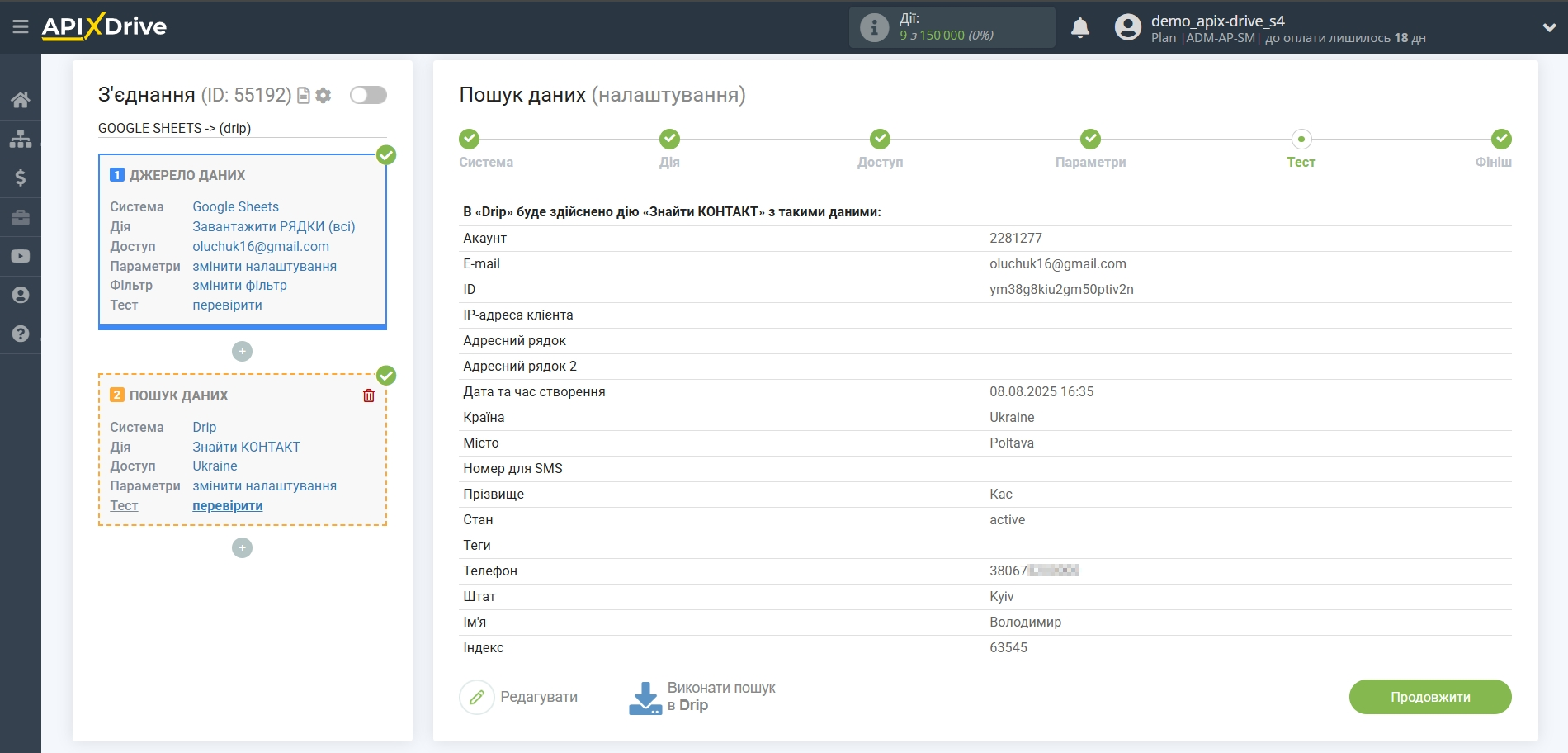Viewport: 1568px width, 753px height.
Task: Click the actions info icon
Action: pos(874,27)
